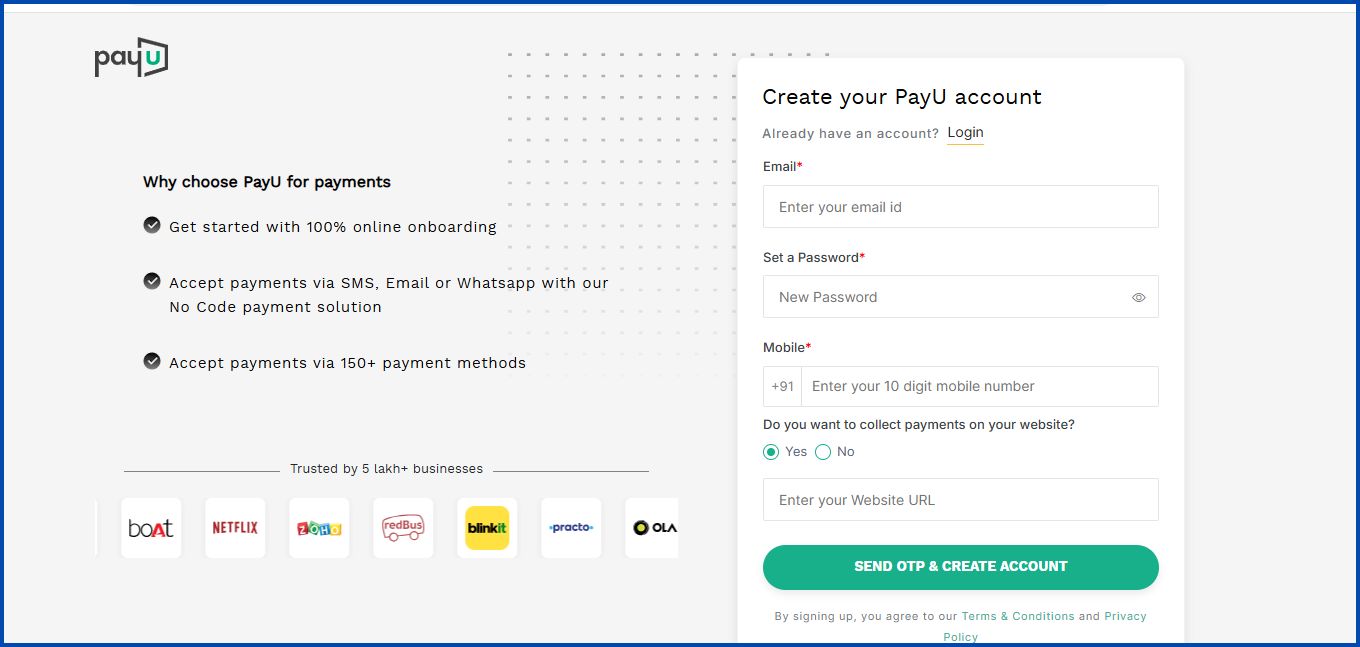
Task: Select Yes for collecting payments on website
Action: pos(770,451)
